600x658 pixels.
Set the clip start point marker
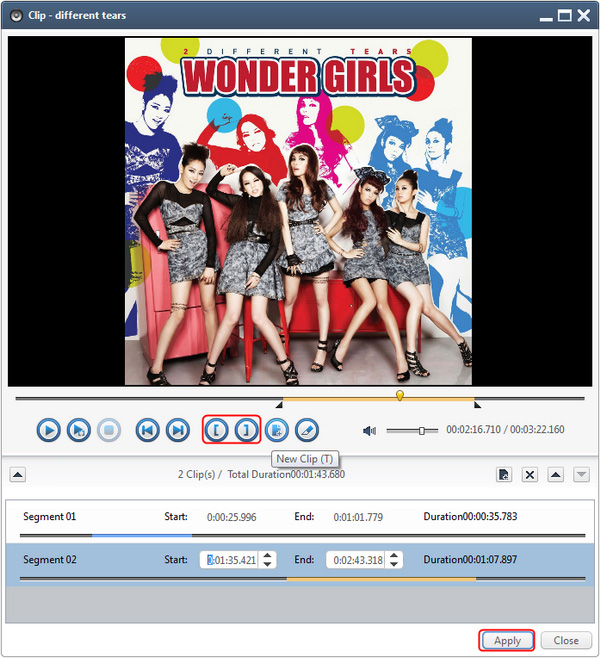point(217,430)
